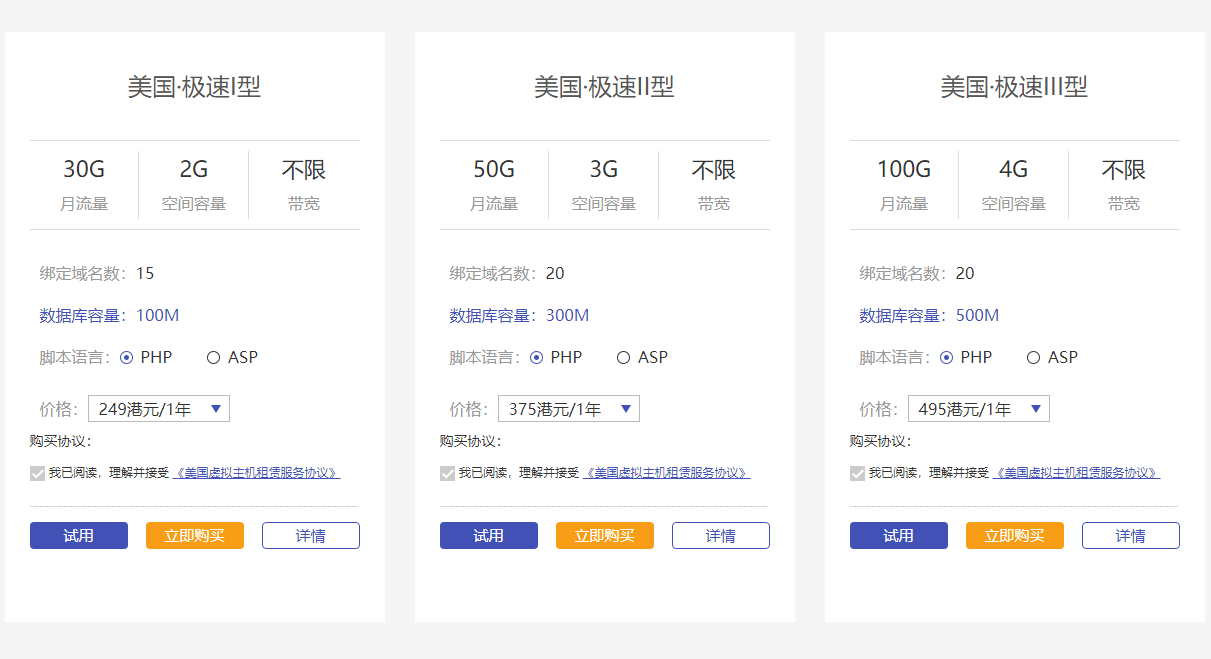Viewport: 1211px width, 659px height.
Task: Click the 美国·极速II型 plan title
Action: click(x=604, y=87)
